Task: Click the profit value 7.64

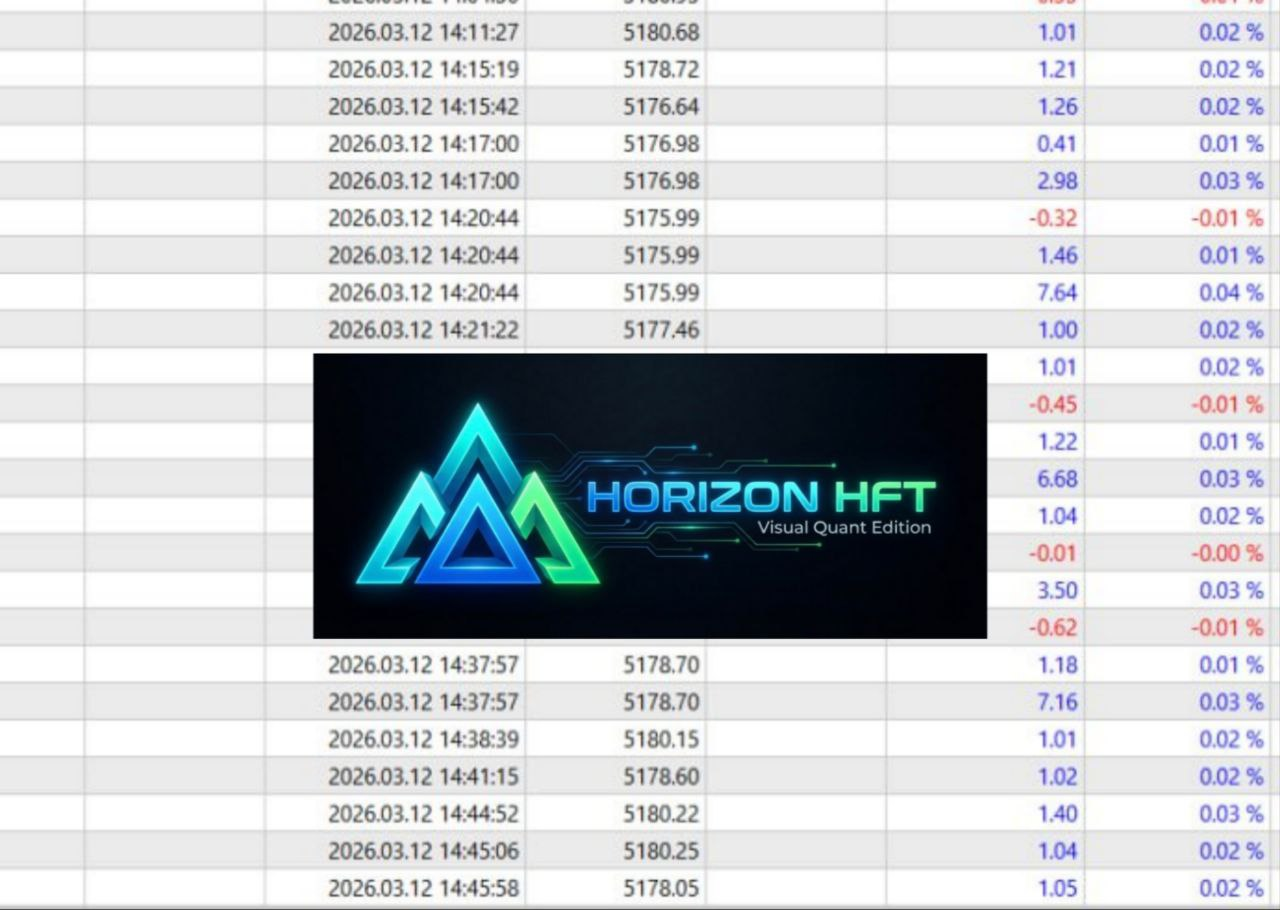Action: [x=1057, y=292]
